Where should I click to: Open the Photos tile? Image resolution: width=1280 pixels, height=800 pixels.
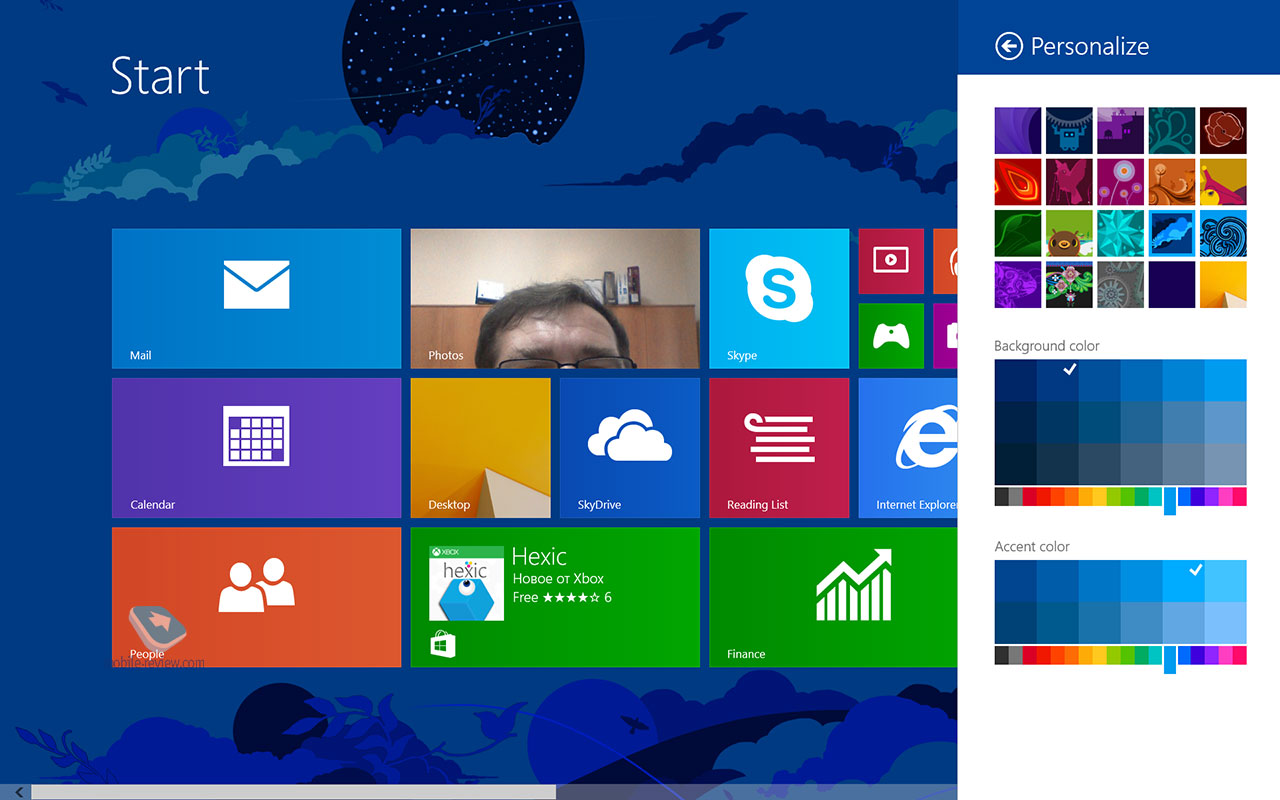pos(555,298)
